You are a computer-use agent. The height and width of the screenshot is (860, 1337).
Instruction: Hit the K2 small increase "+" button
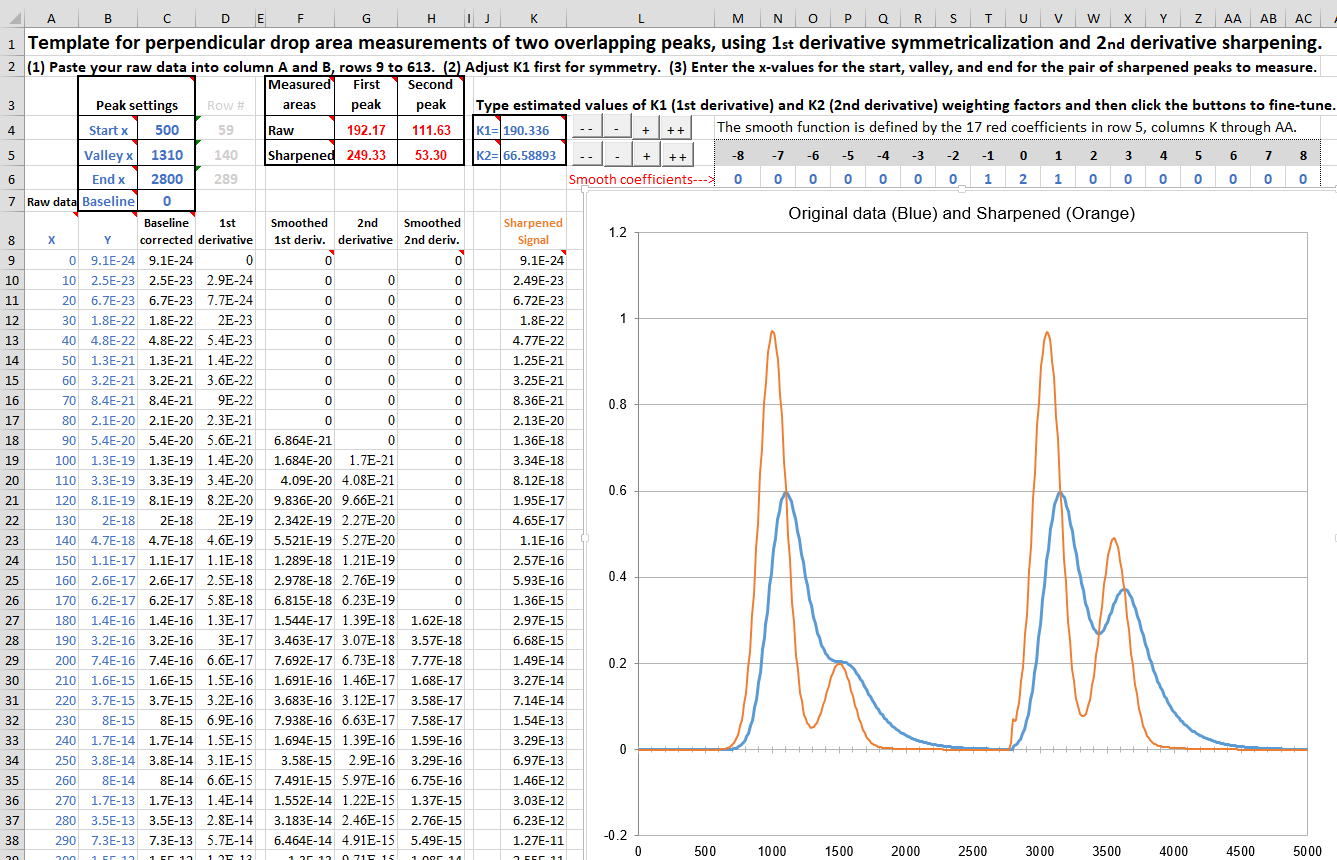point(647,155)
